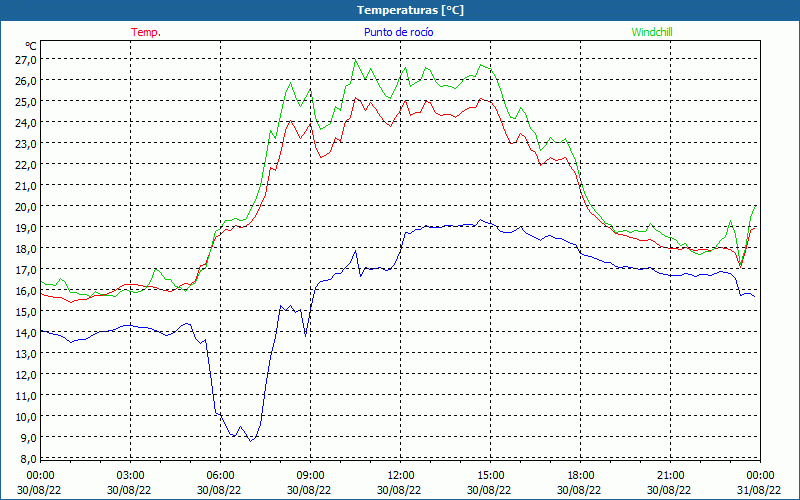Click the 11,0 y-axis value
800x500 pixels.
pyautogui.click(x=26, y=395)
